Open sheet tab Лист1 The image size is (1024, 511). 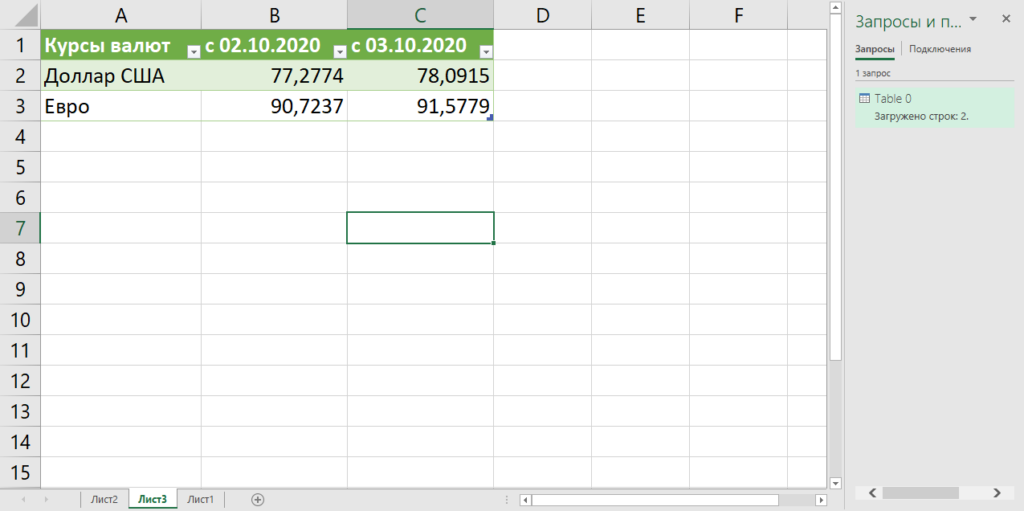200,499
